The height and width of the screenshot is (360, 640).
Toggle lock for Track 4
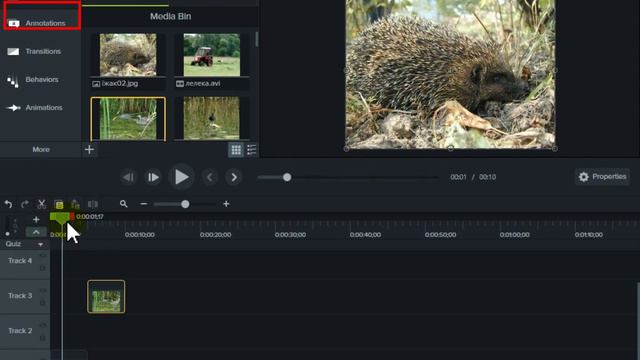point(43,268)
